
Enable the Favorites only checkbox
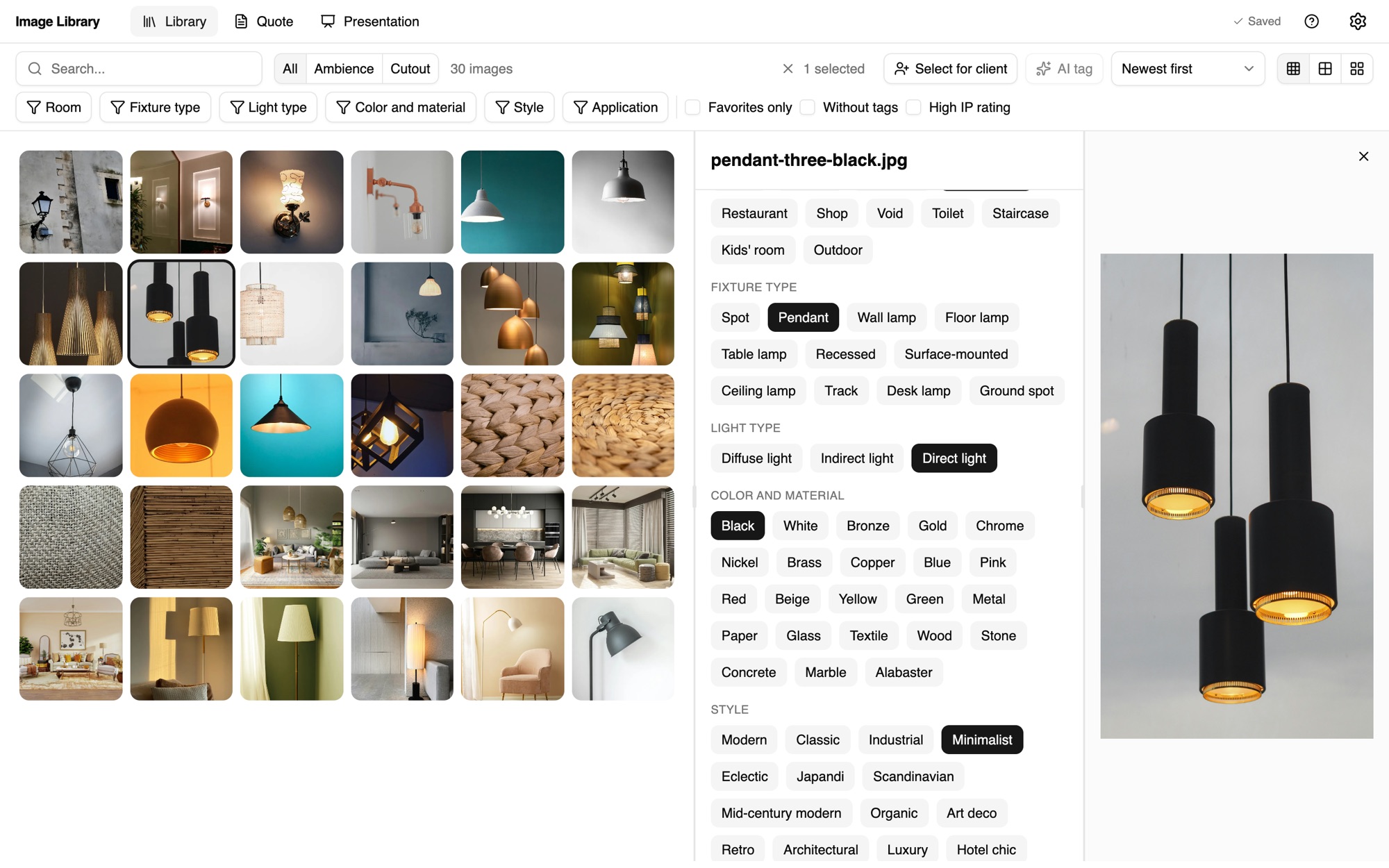click(x=692, y=108)
